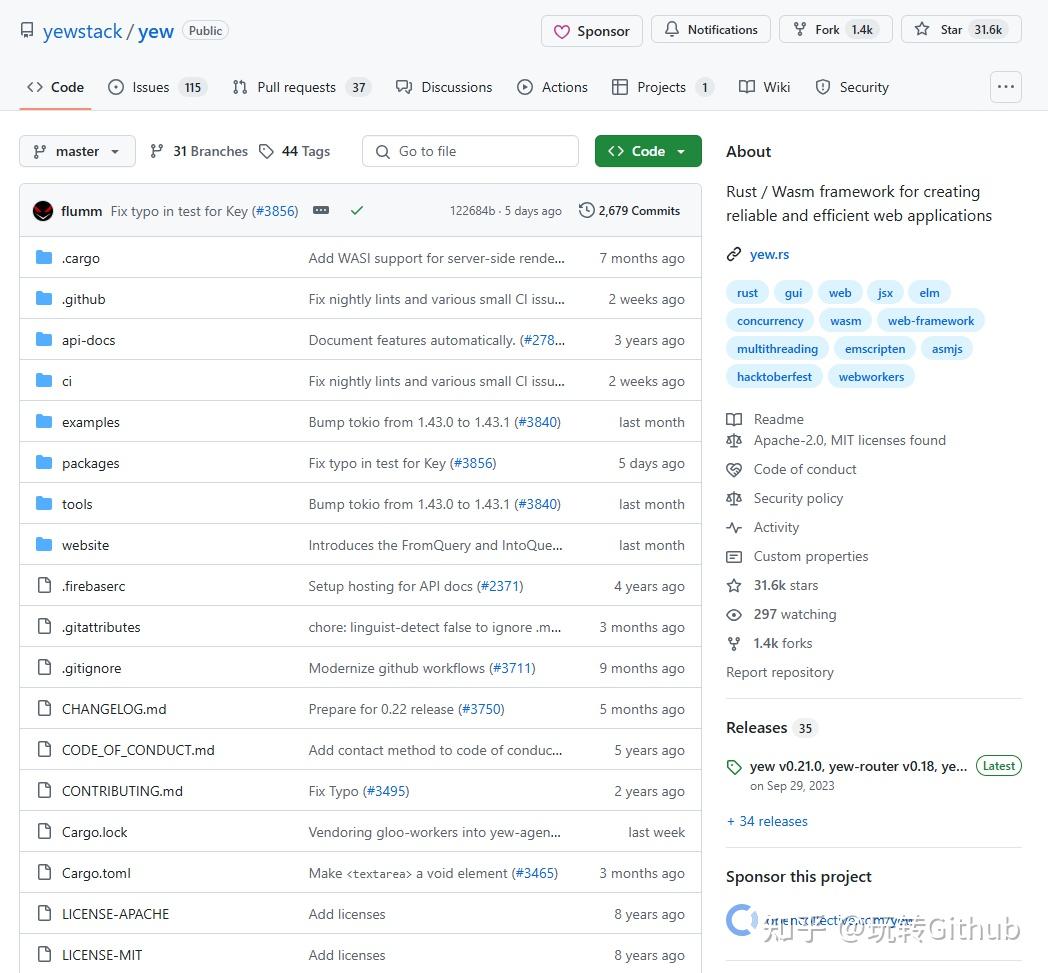View the 44 Tags
The width and height of the screenshot is (1048, 973).
(x=294, y=151)
